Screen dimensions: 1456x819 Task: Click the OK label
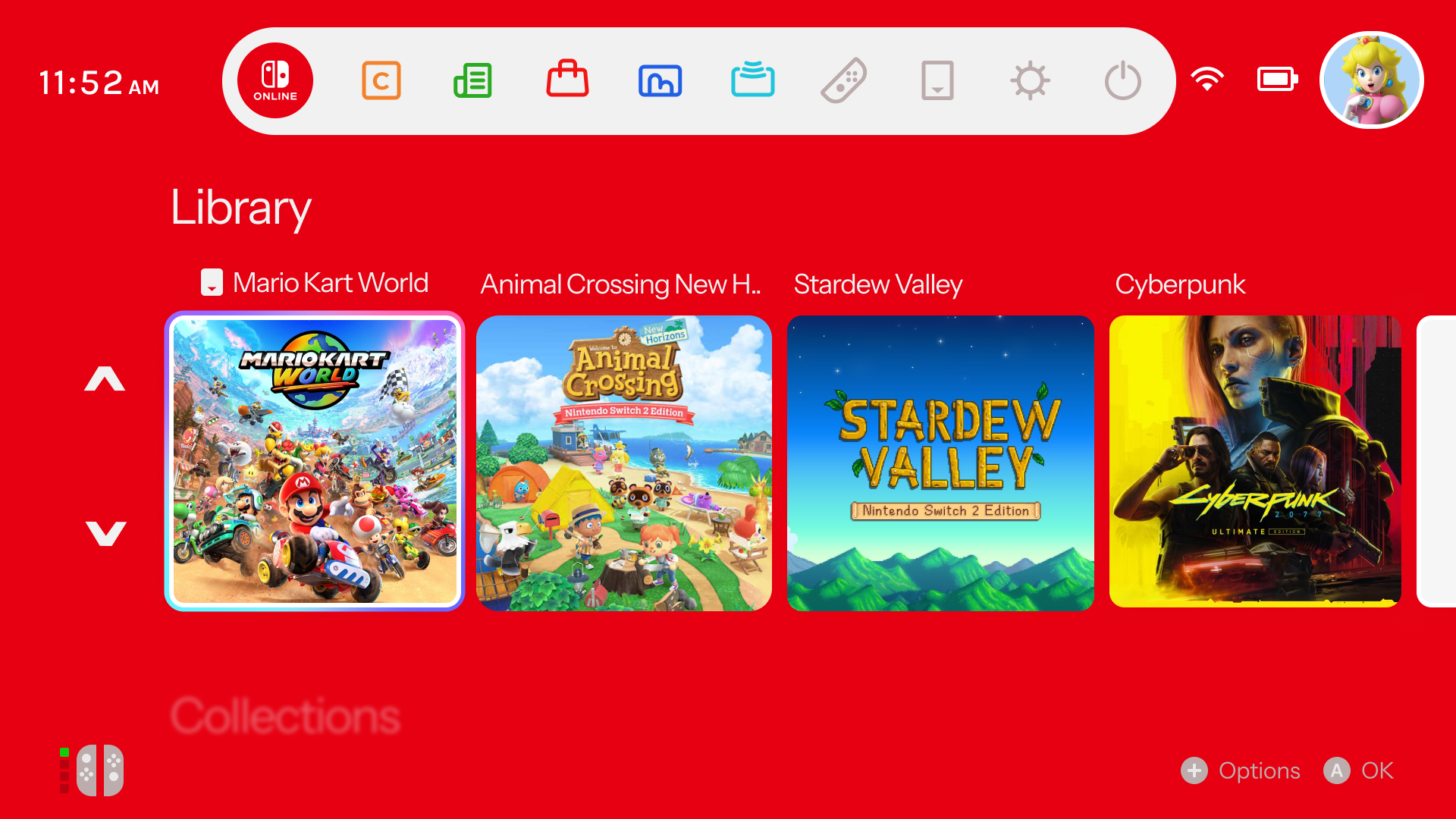[x=1377, y=770]
